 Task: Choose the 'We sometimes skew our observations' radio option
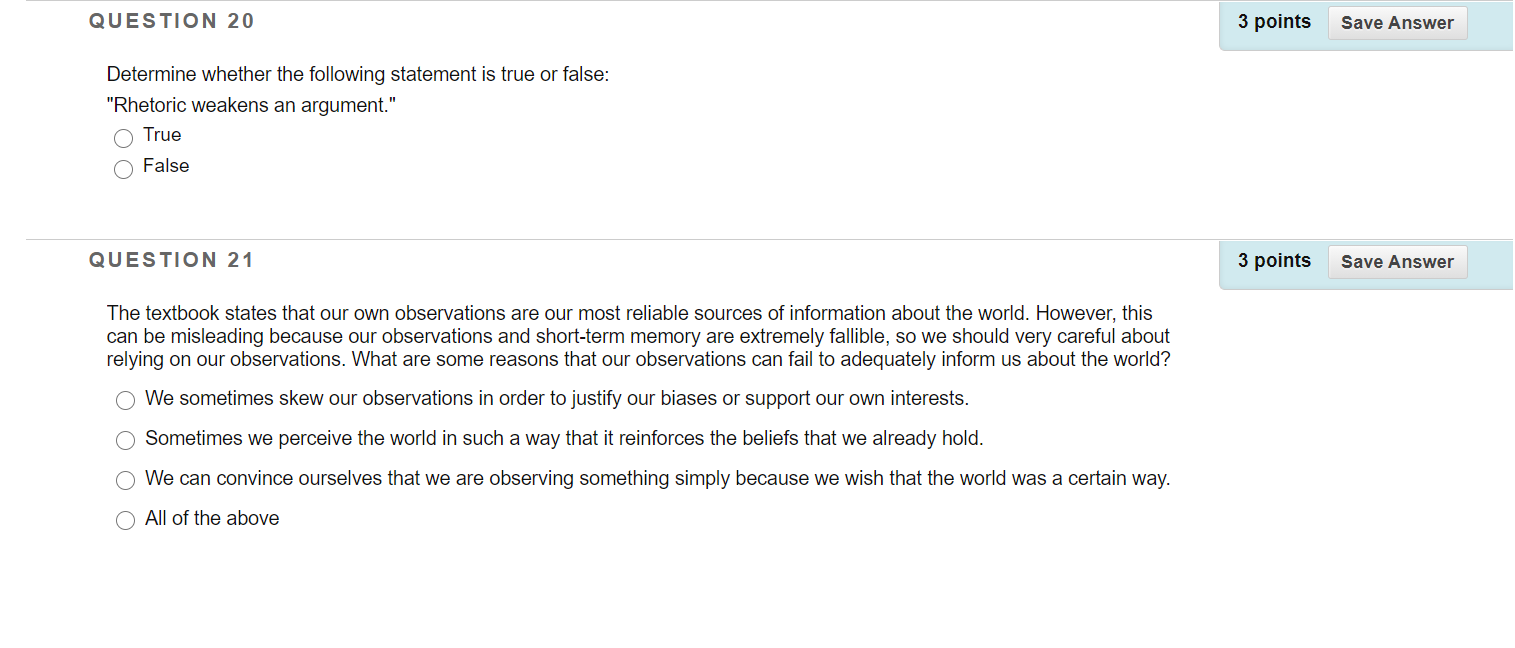point(125,401)
